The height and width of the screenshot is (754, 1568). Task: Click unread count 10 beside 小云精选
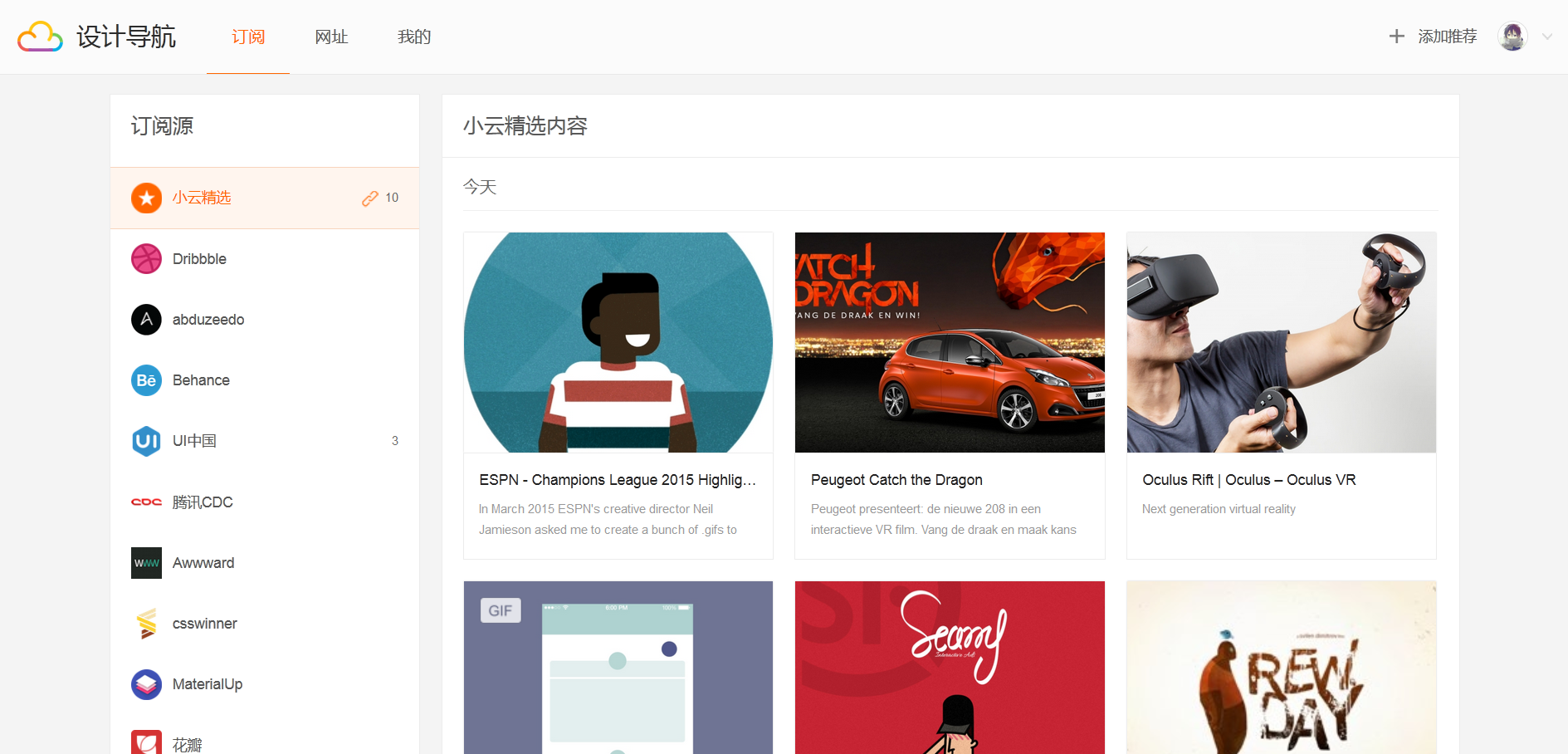click(x=392, y=198)
